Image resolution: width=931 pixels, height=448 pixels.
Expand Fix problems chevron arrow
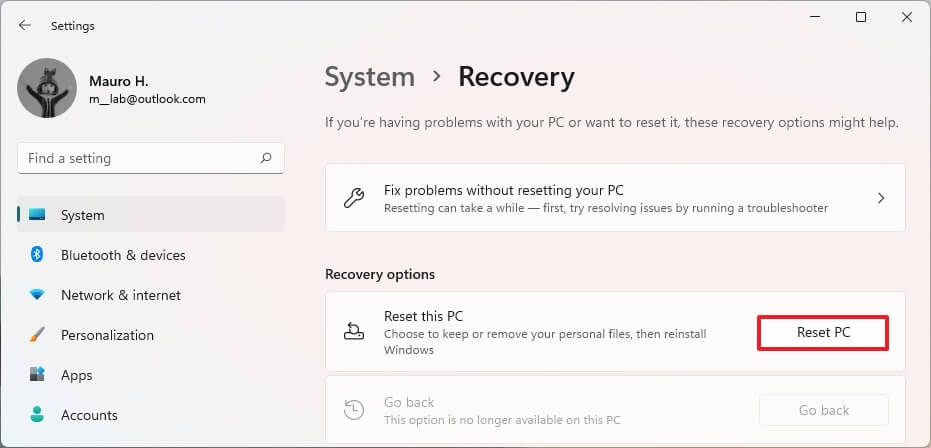[x=881, y=198]
